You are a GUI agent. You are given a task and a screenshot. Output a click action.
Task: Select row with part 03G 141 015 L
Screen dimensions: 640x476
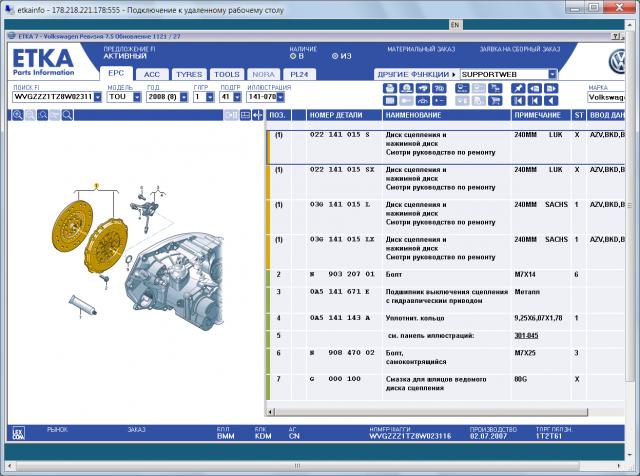coord(446,217)
